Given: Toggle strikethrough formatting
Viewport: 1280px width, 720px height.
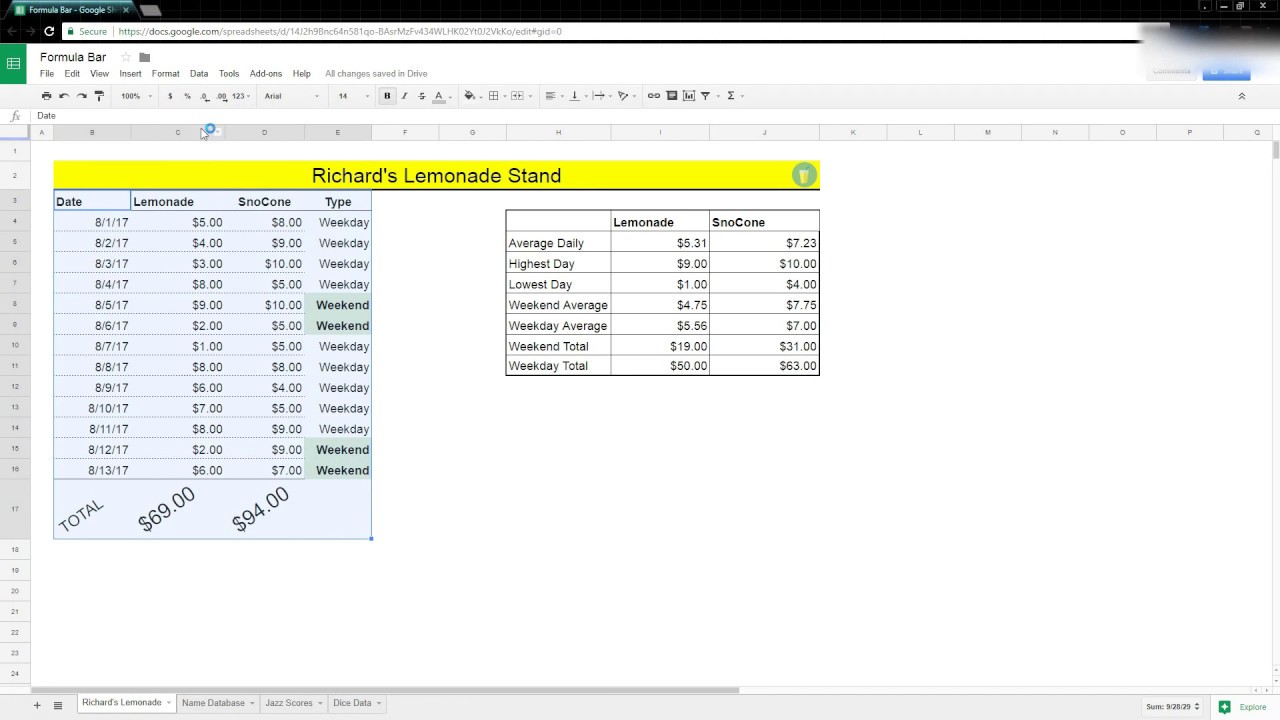Looking at the screenshot, I should [421, 96].
